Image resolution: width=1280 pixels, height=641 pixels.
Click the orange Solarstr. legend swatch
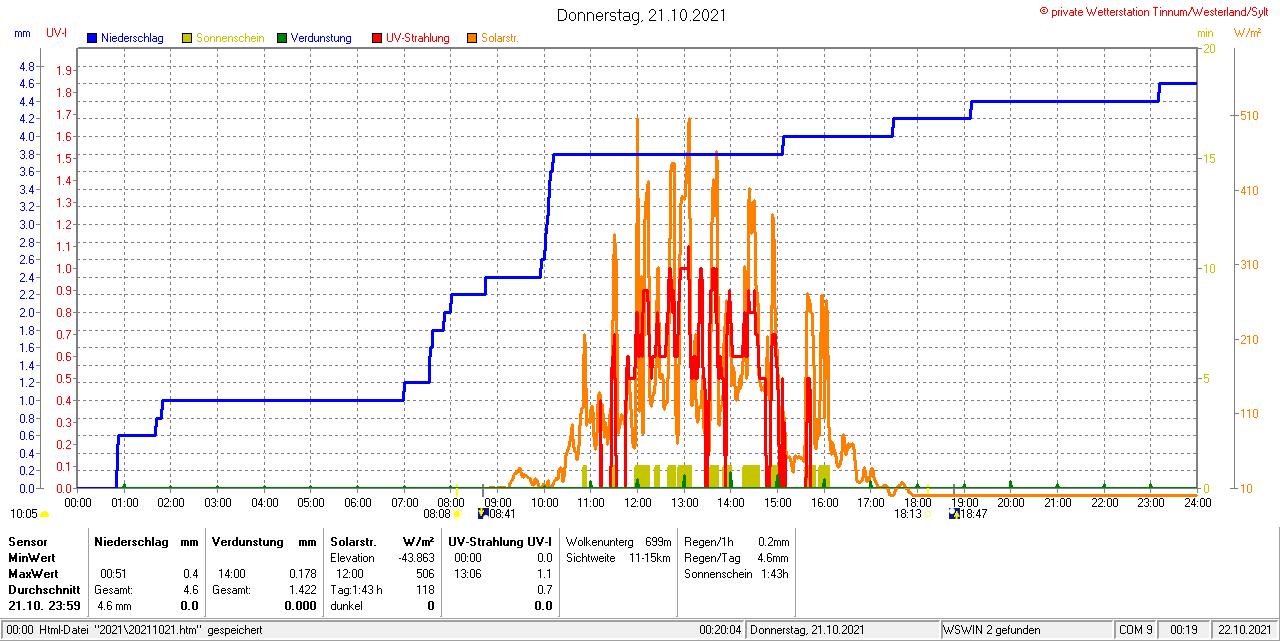point(472,38)
